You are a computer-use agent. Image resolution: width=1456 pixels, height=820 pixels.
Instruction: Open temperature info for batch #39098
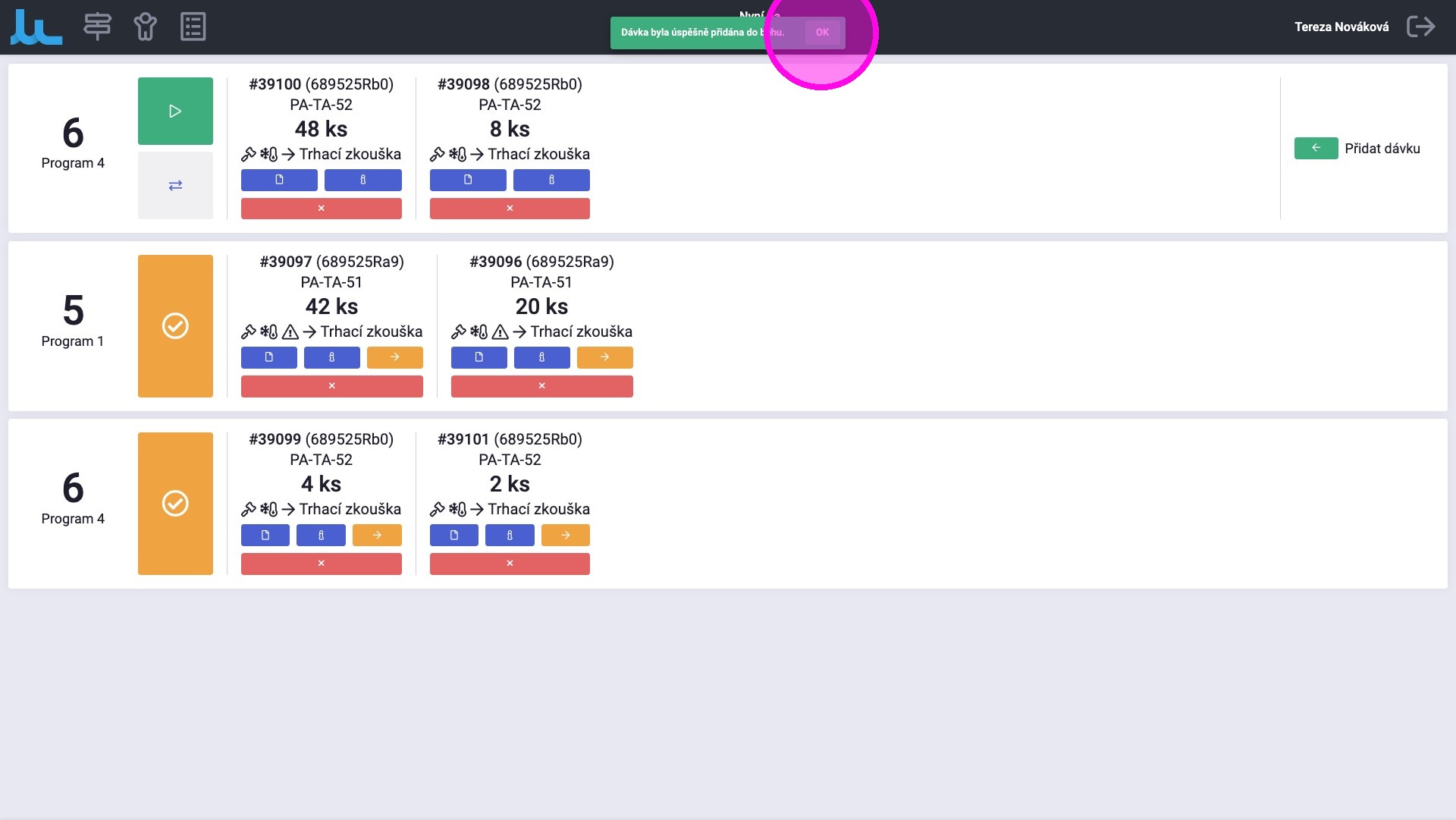(551, 180)
